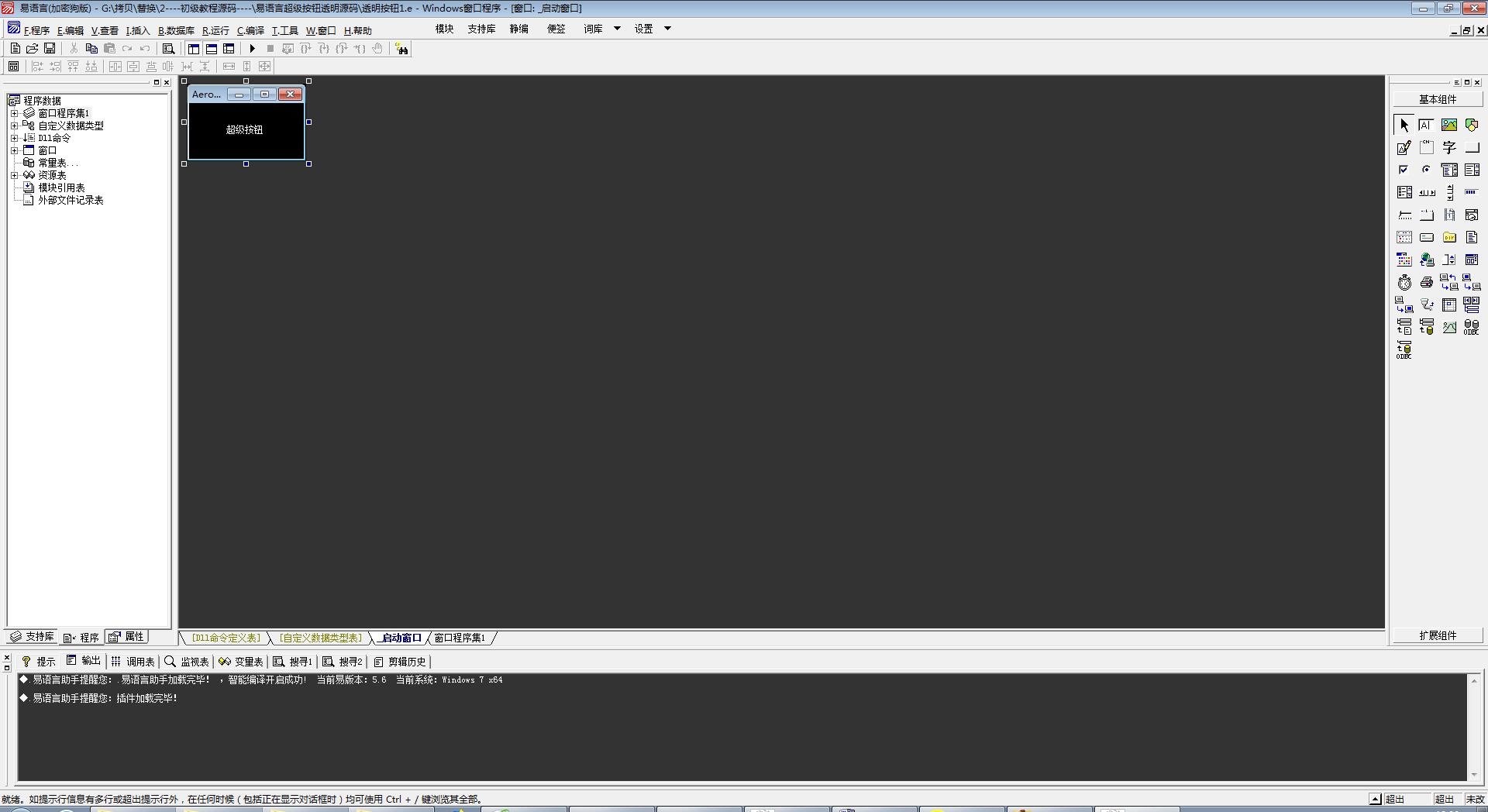Select the printer component tool
Image resolution: width=1488 pixels, height=812 pixels.
[1426, 282]
